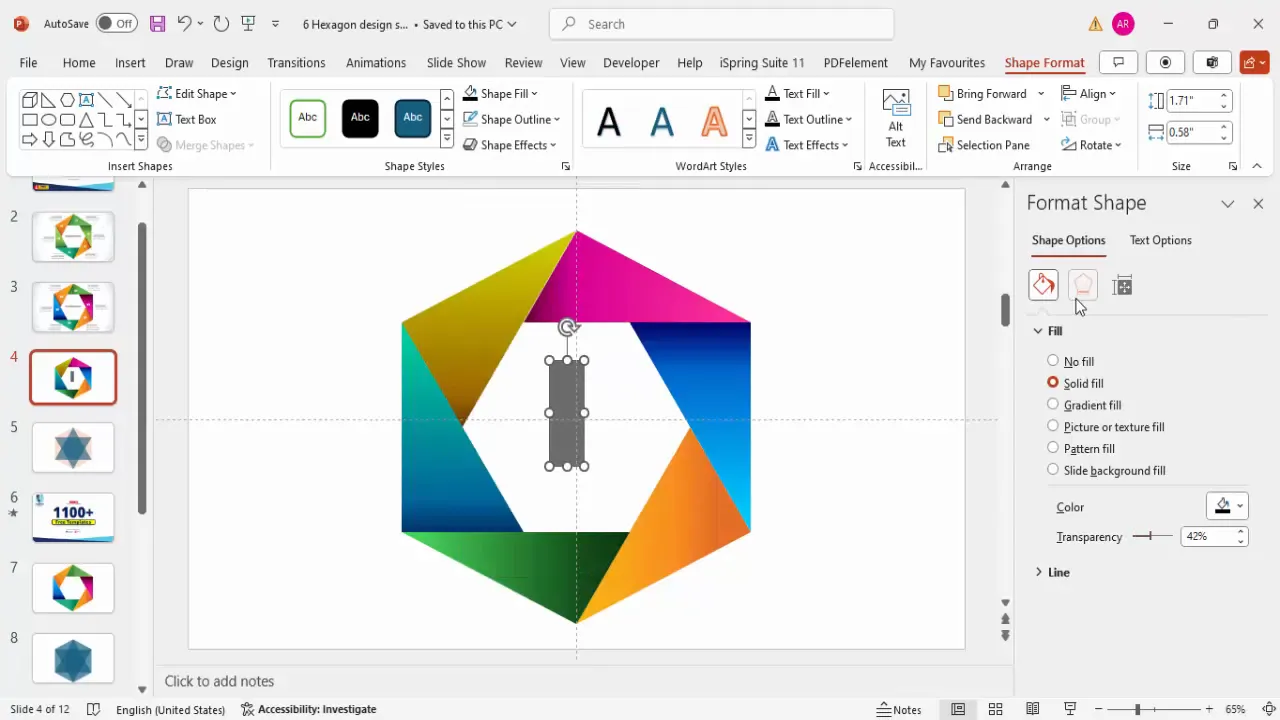1280x720 pixels.
Task: Click the Search box in title bar
Action: tap(722, 24)
